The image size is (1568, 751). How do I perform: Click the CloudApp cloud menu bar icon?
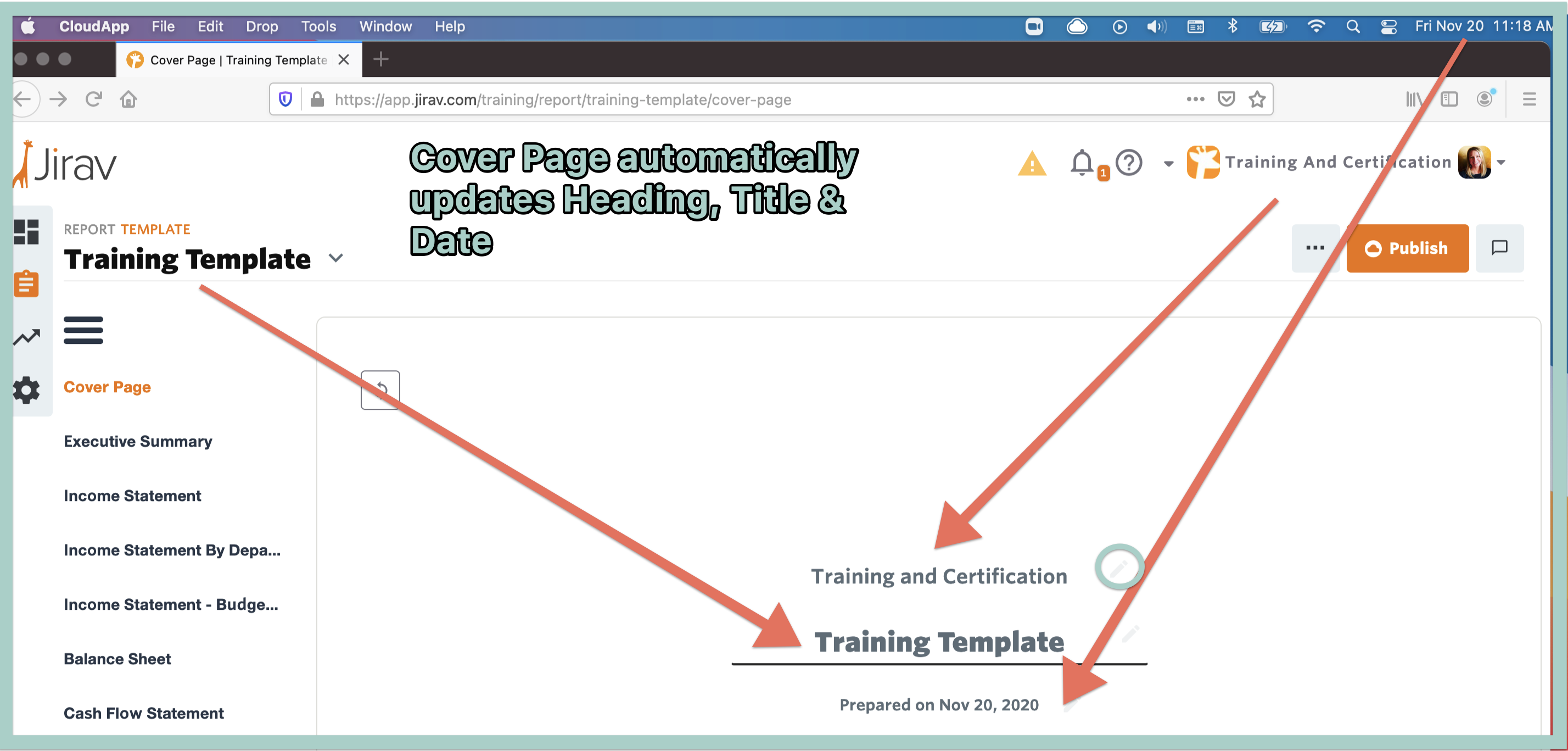coord(1077,26)
